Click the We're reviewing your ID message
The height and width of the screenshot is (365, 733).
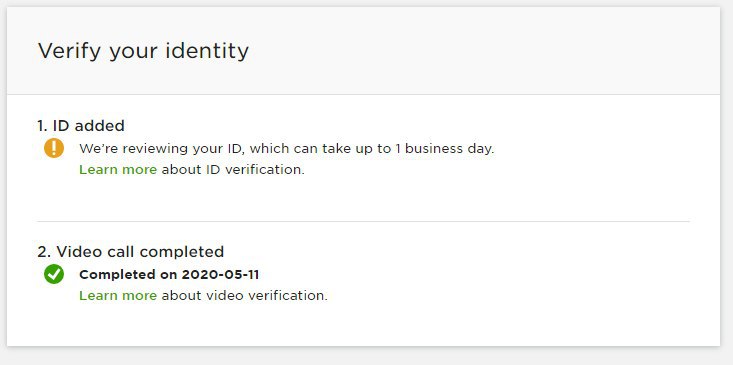[287, 149]
